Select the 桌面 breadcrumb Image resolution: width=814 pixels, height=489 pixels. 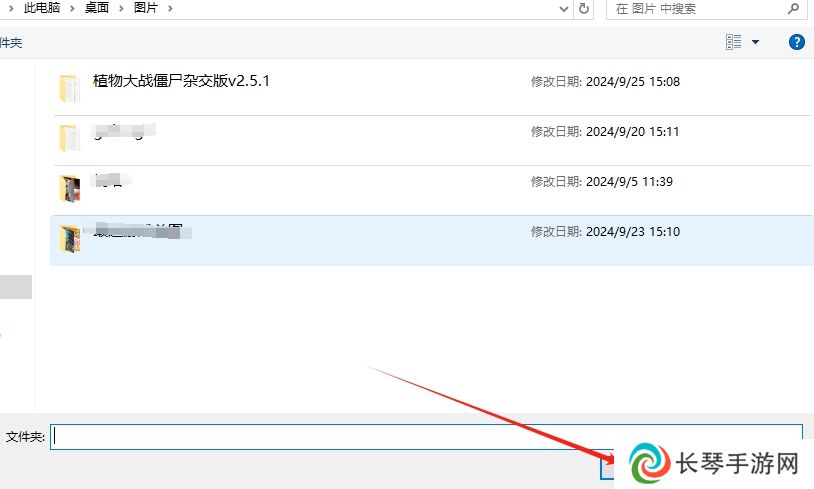tap(97, 8)
